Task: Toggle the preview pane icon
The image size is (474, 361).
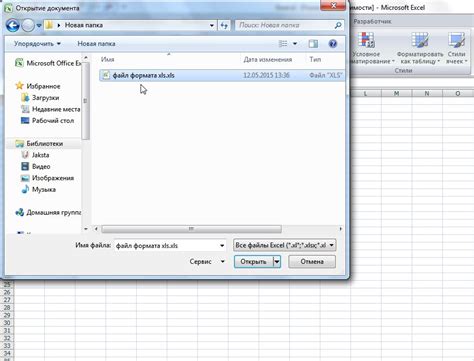Action: (313, 44)
